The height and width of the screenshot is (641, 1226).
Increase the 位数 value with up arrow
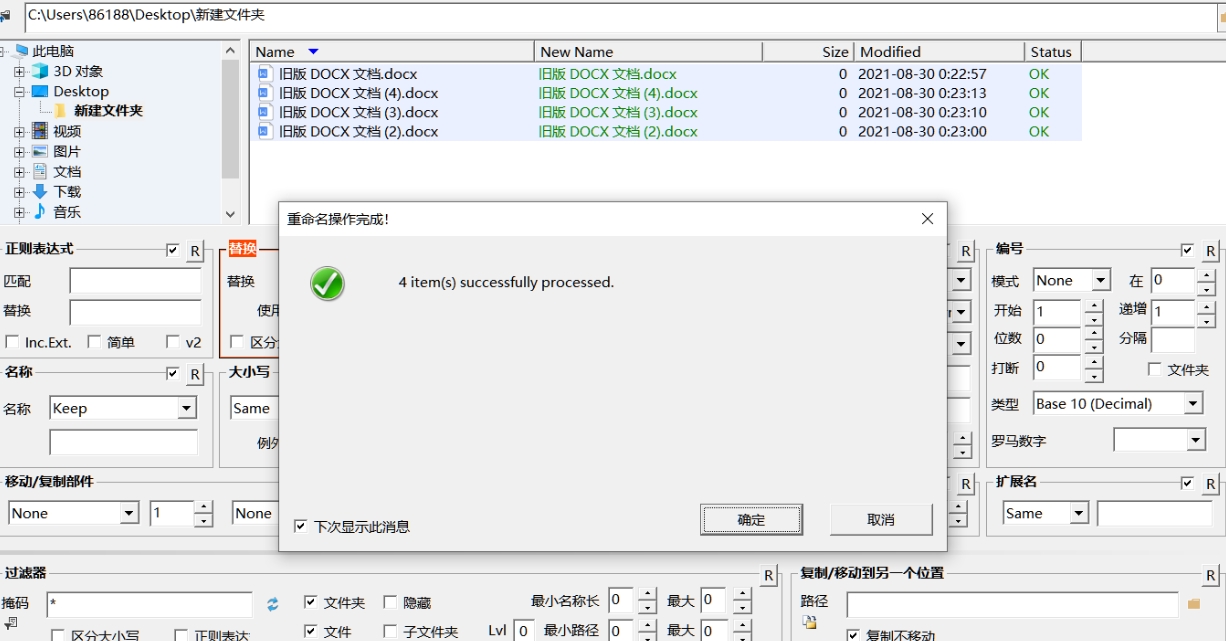tap(1093, 332)
